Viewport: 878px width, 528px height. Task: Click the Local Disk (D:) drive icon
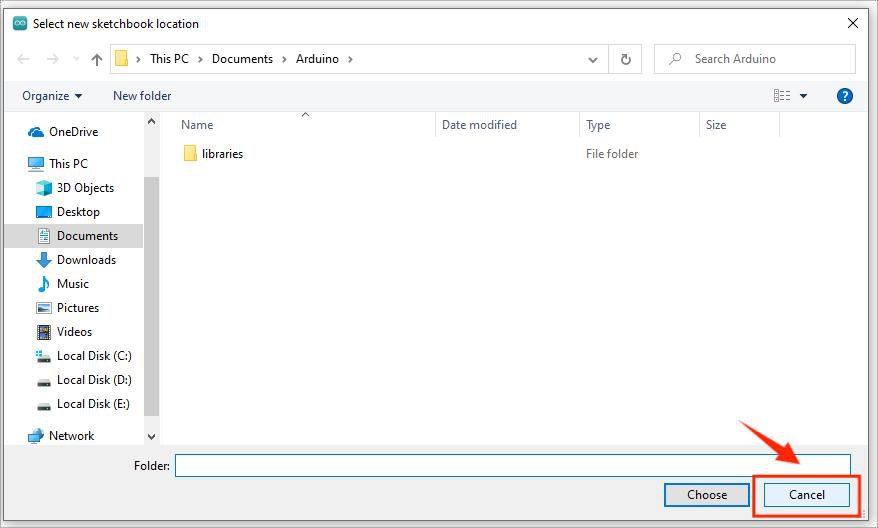coord(44,383)
